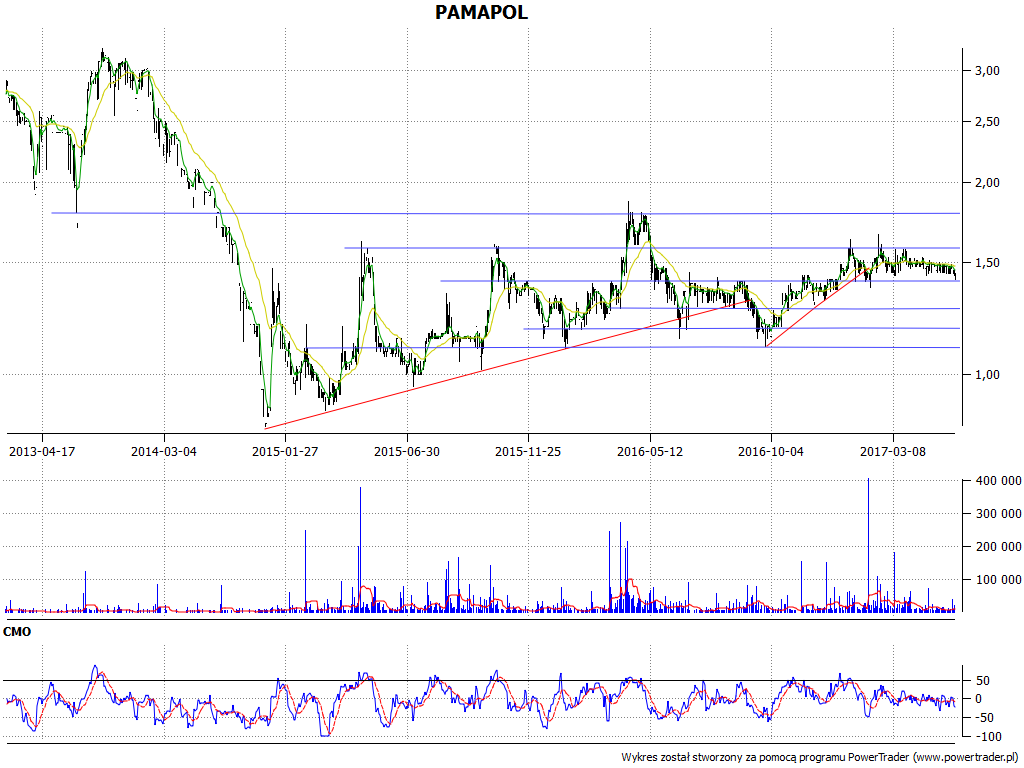Select the 2016-05-12 date label
The height and width of the screenshot is (768, 1024).
click(650, 451)
